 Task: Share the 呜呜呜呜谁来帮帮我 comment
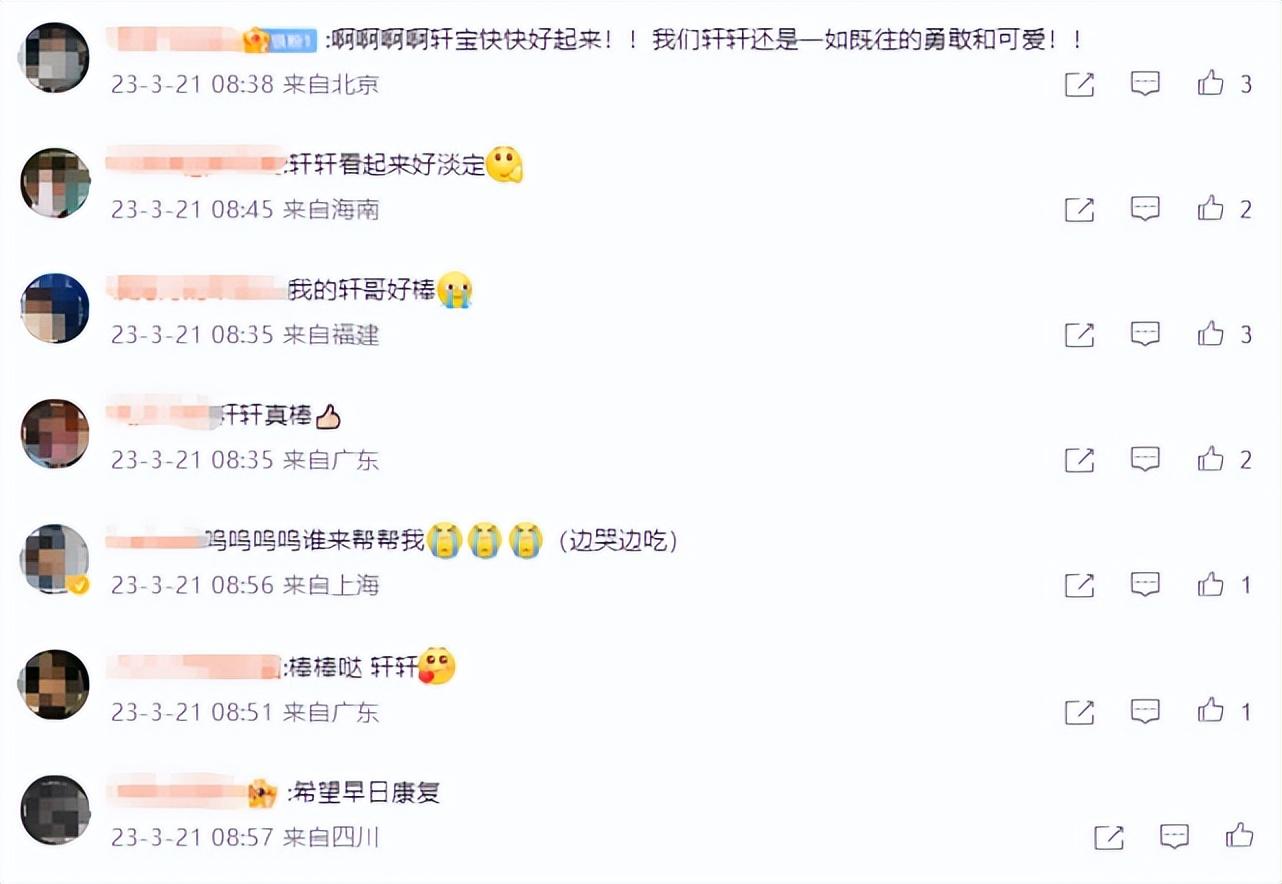[1079, 585]
